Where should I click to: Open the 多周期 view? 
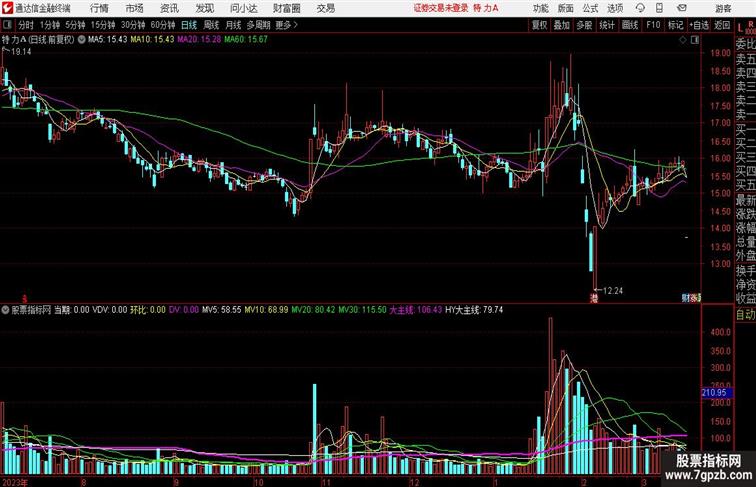[x=259, y=25]
